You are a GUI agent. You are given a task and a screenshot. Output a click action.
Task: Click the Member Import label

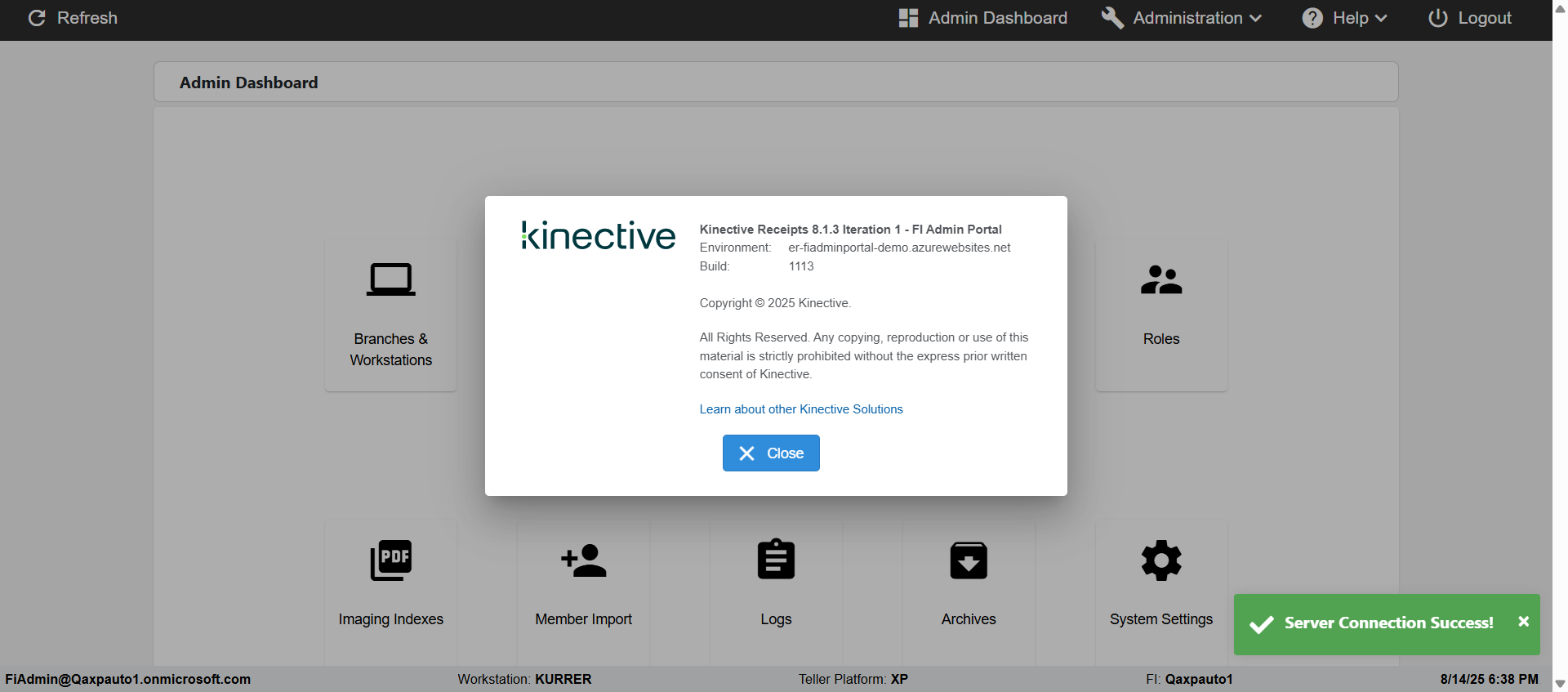coord(584,619)
